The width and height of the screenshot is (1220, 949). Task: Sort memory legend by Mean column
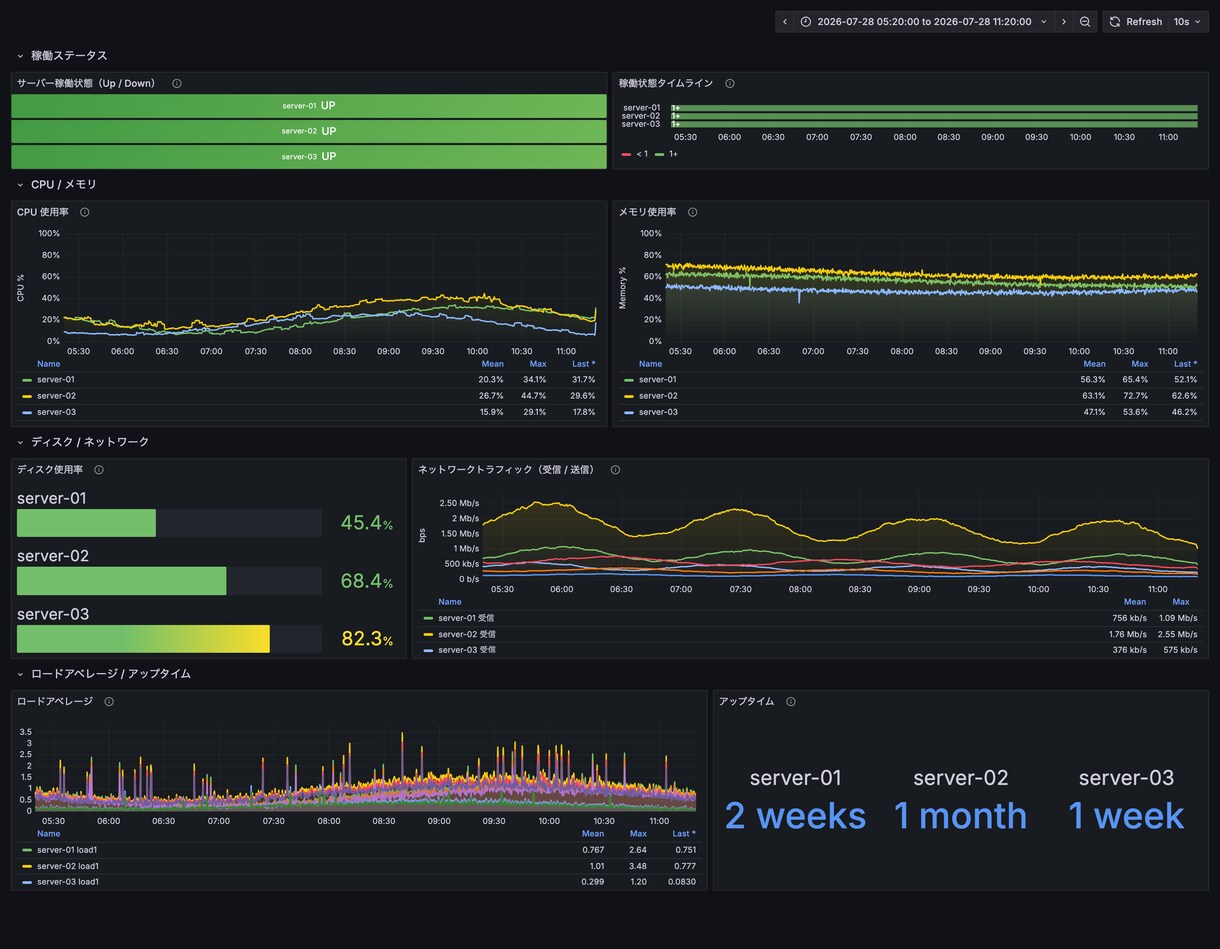click(x=1094, y=364)
